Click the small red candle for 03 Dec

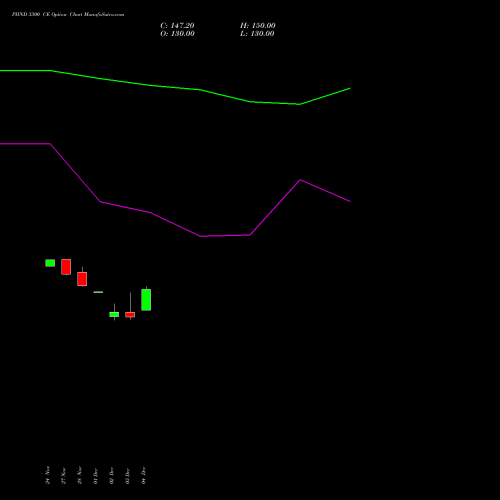coord(130,314)
